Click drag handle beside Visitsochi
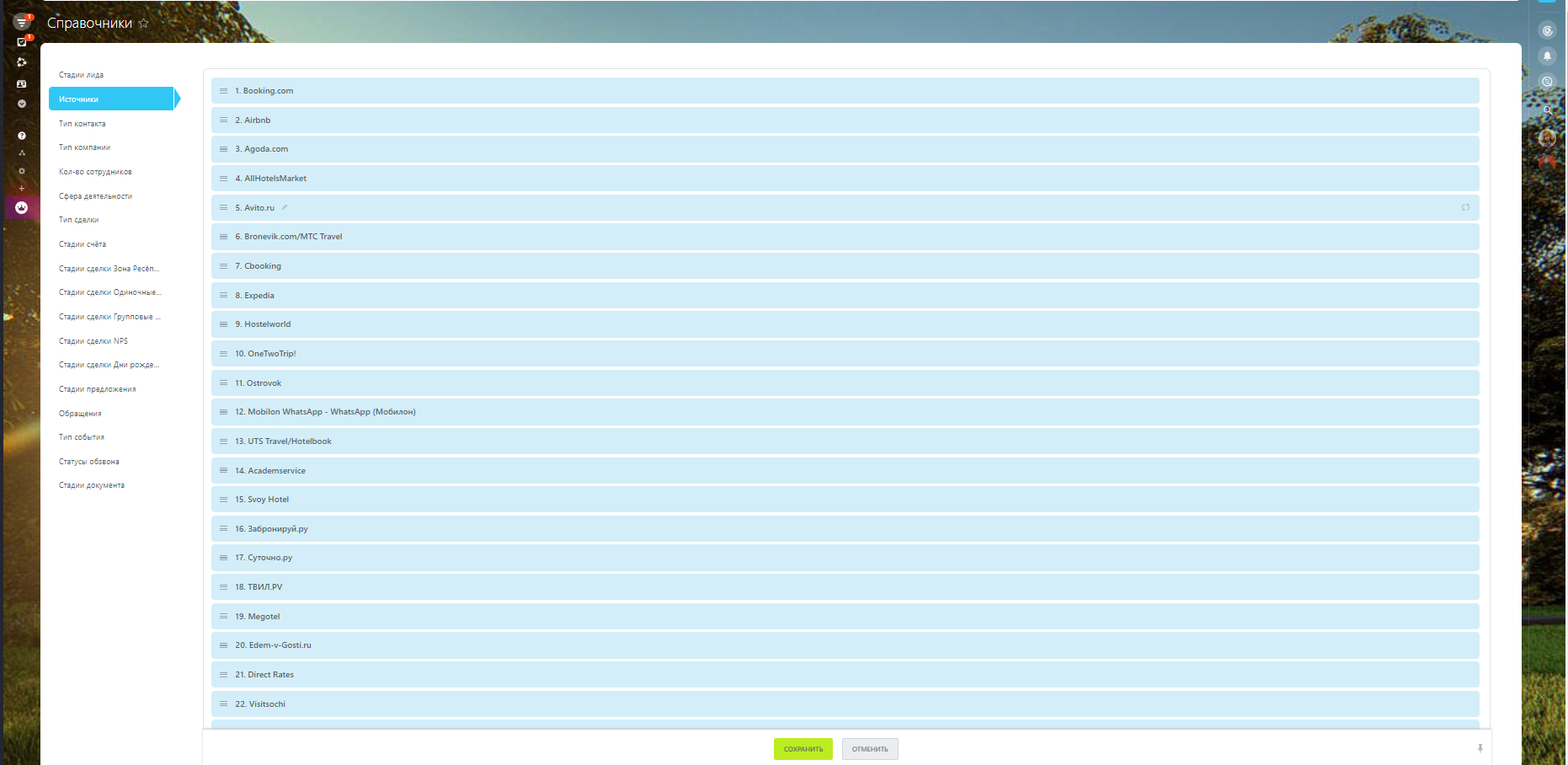 tap(224, 704)
